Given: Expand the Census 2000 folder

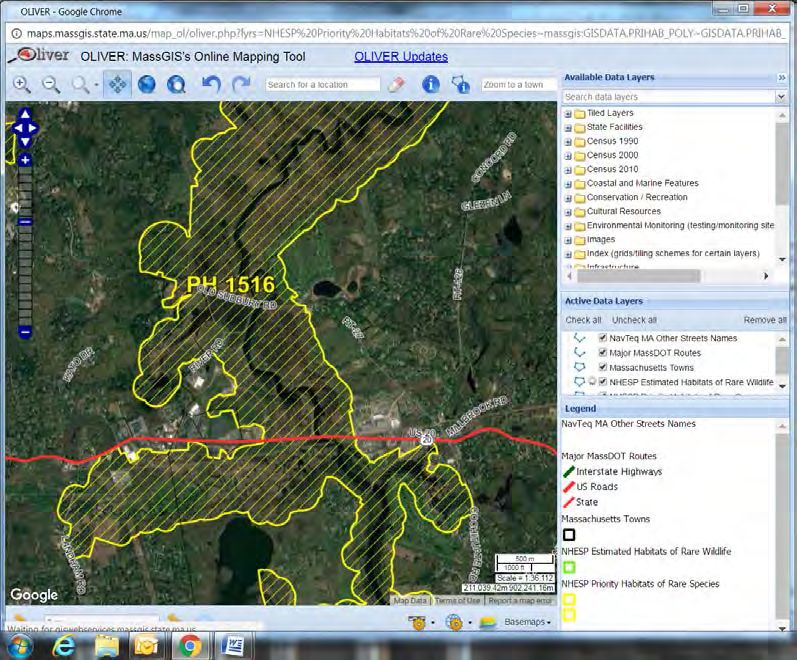Looking at the screenshot, I should [x=568, y=156].
